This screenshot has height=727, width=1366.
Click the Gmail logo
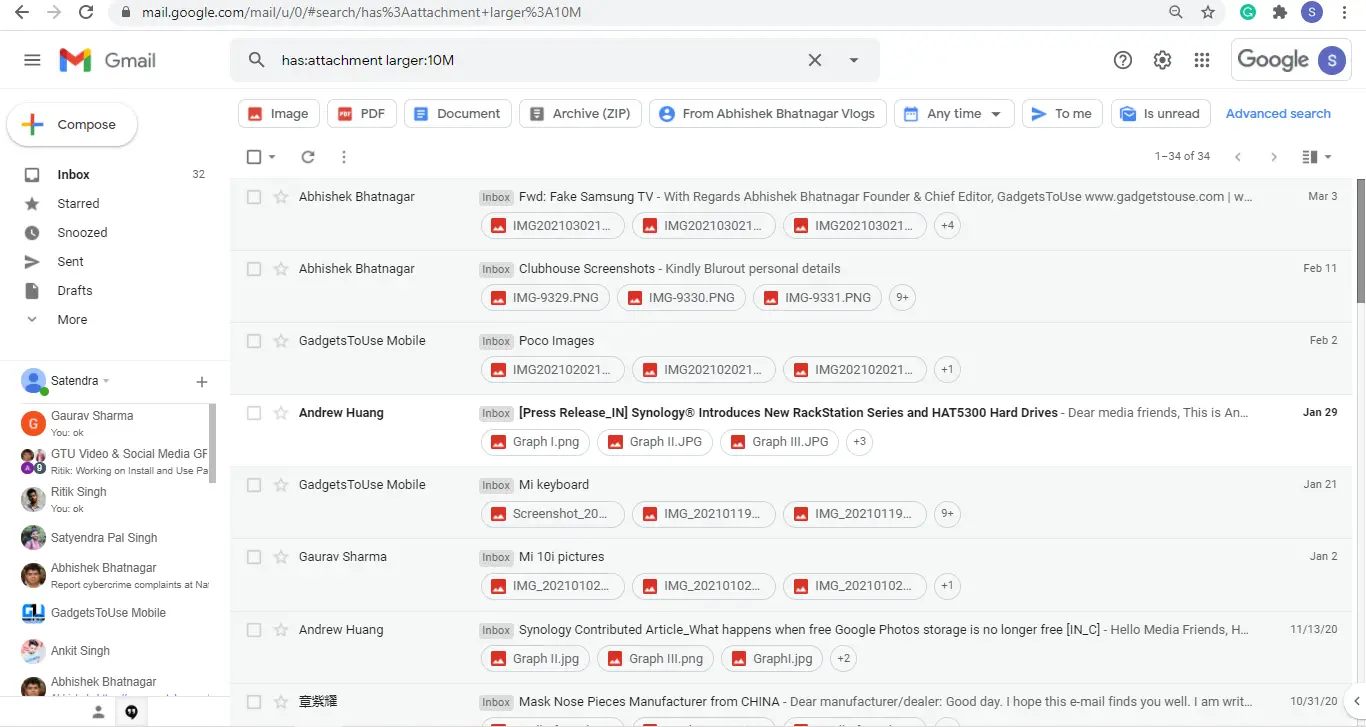click(107, 60)
